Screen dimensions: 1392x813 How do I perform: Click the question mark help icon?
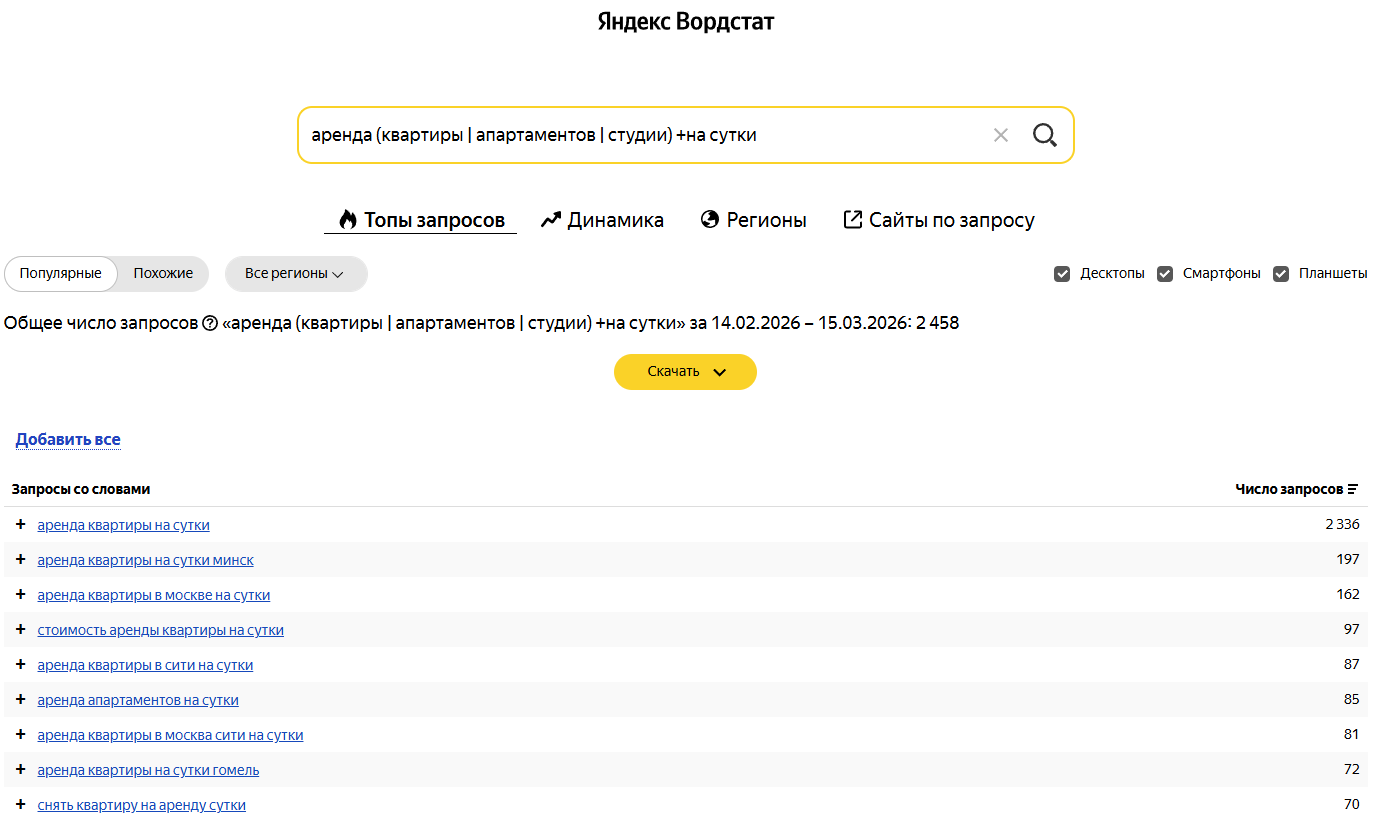tap(210, 323)
